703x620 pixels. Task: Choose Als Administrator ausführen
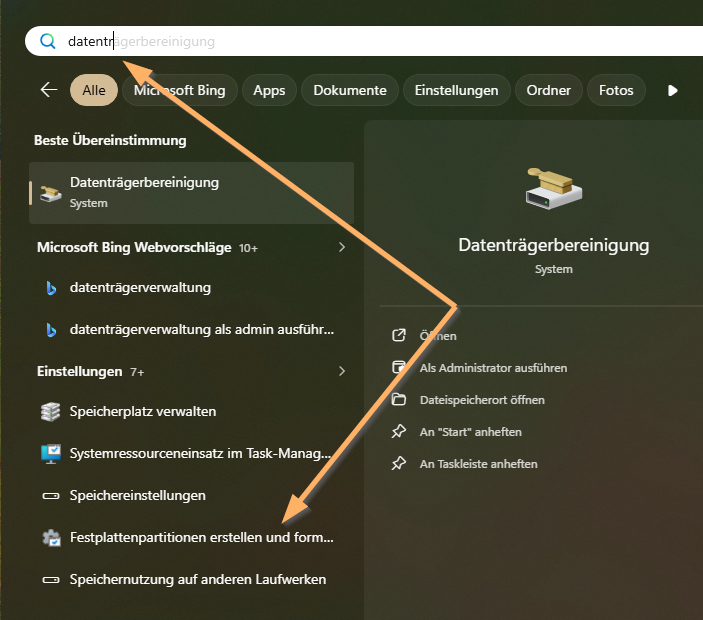click(x=493, y=368)
